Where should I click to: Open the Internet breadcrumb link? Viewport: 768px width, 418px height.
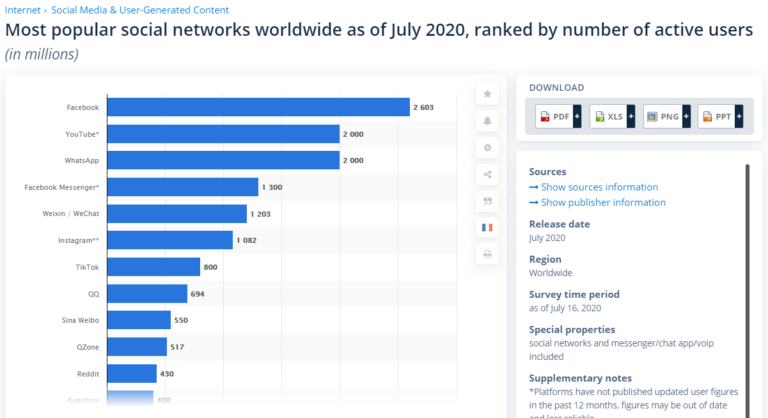pyautogui.click(x=23, y=9)
